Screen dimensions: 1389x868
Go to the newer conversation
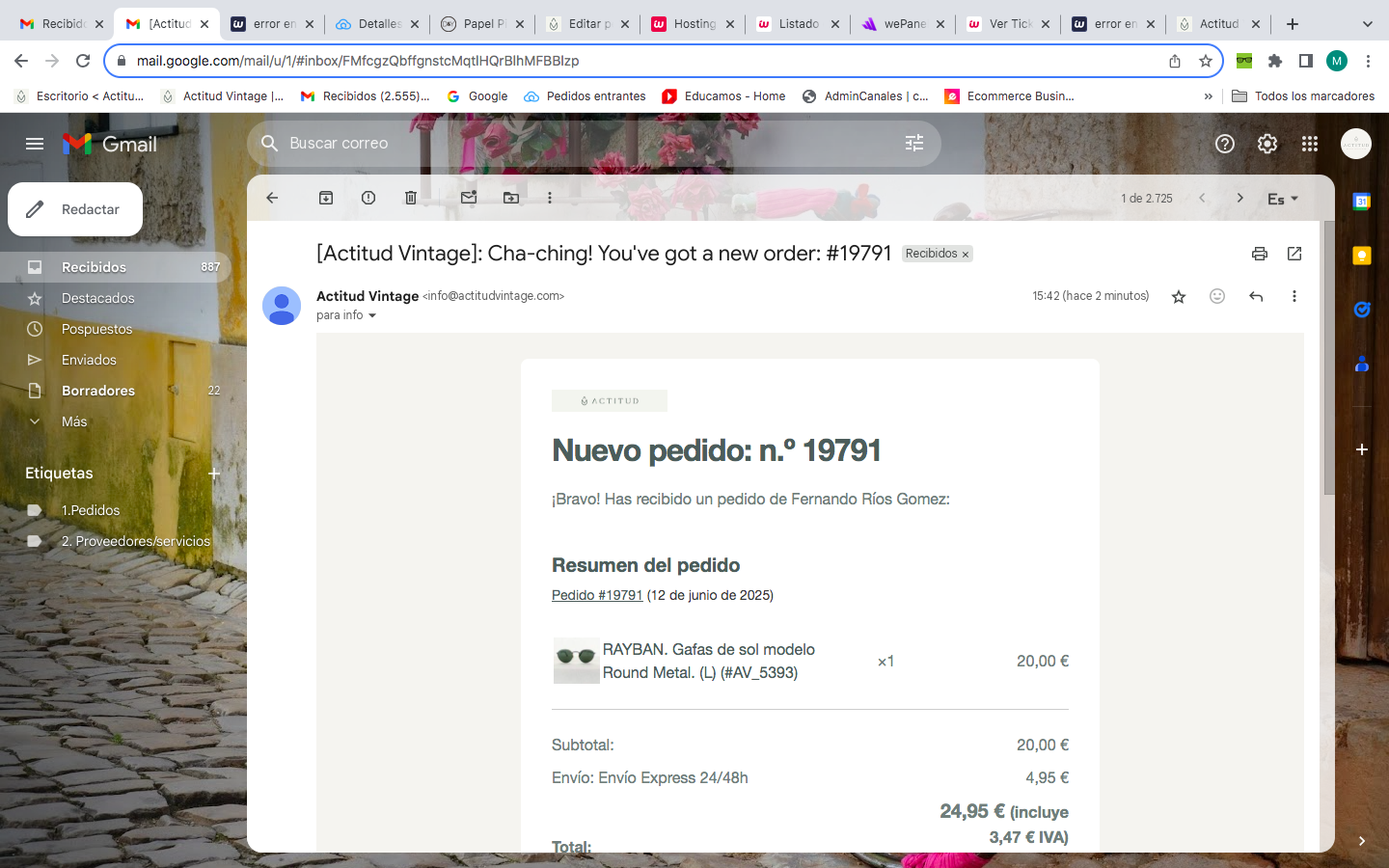tap(1202, 198)
